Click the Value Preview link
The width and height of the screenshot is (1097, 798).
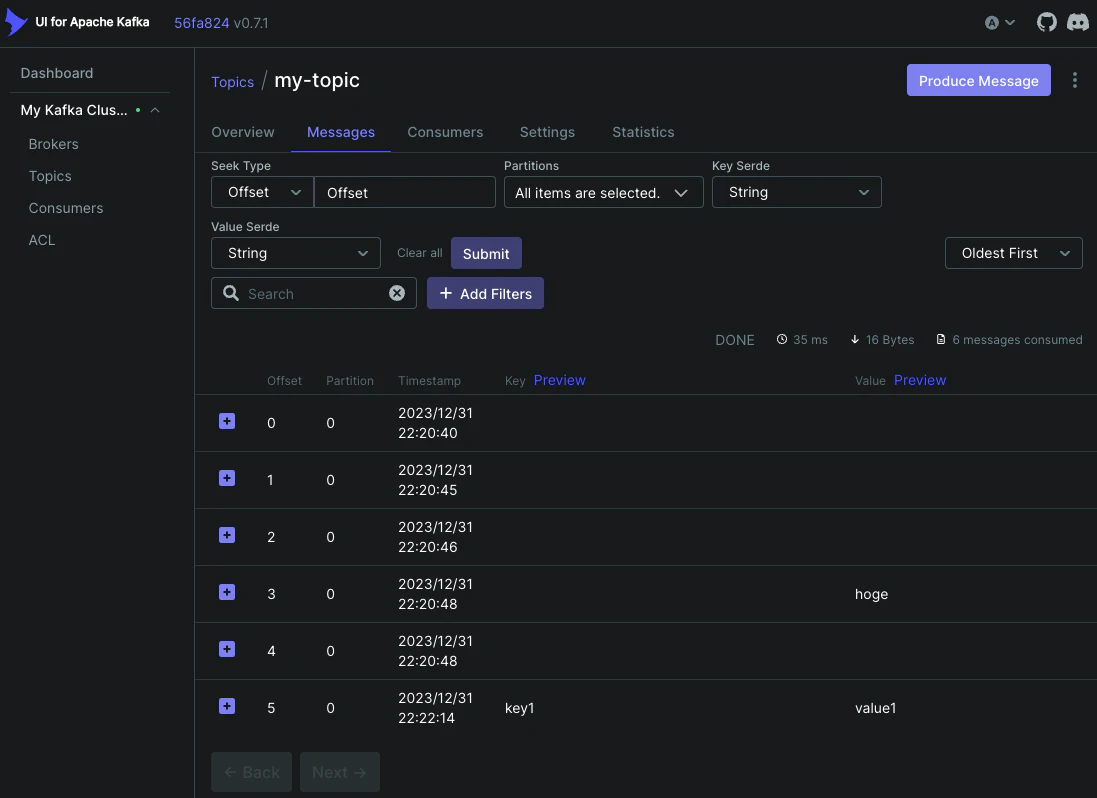click(x=919, y=380)
